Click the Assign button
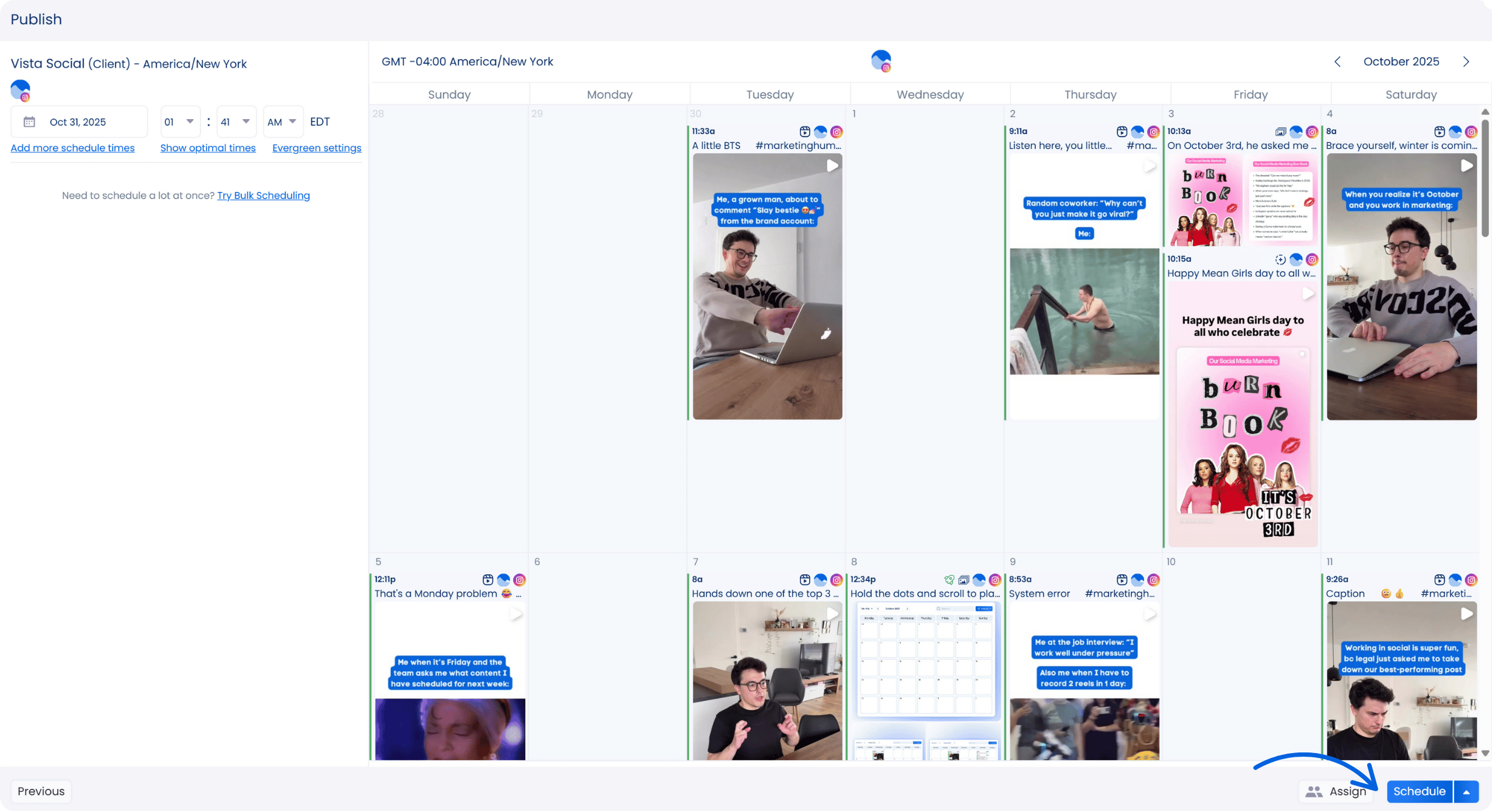 pyautogui.click(x=1336, y=792)
